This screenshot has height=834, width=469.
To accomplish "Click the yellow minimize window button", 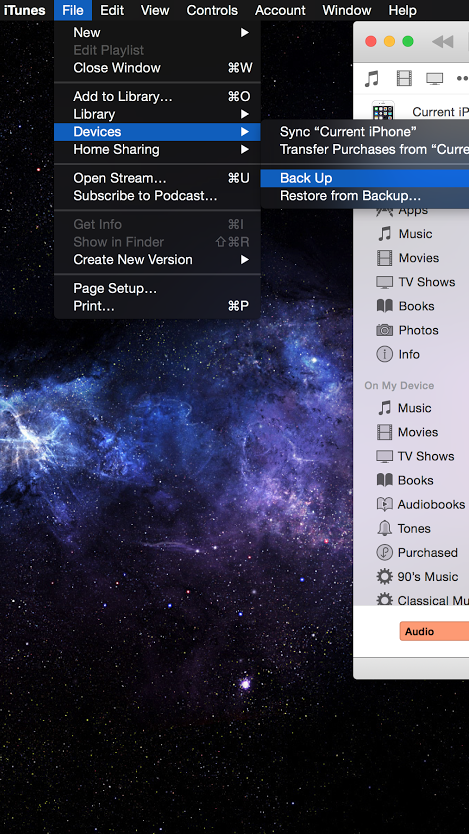I will tap(389, 41).
